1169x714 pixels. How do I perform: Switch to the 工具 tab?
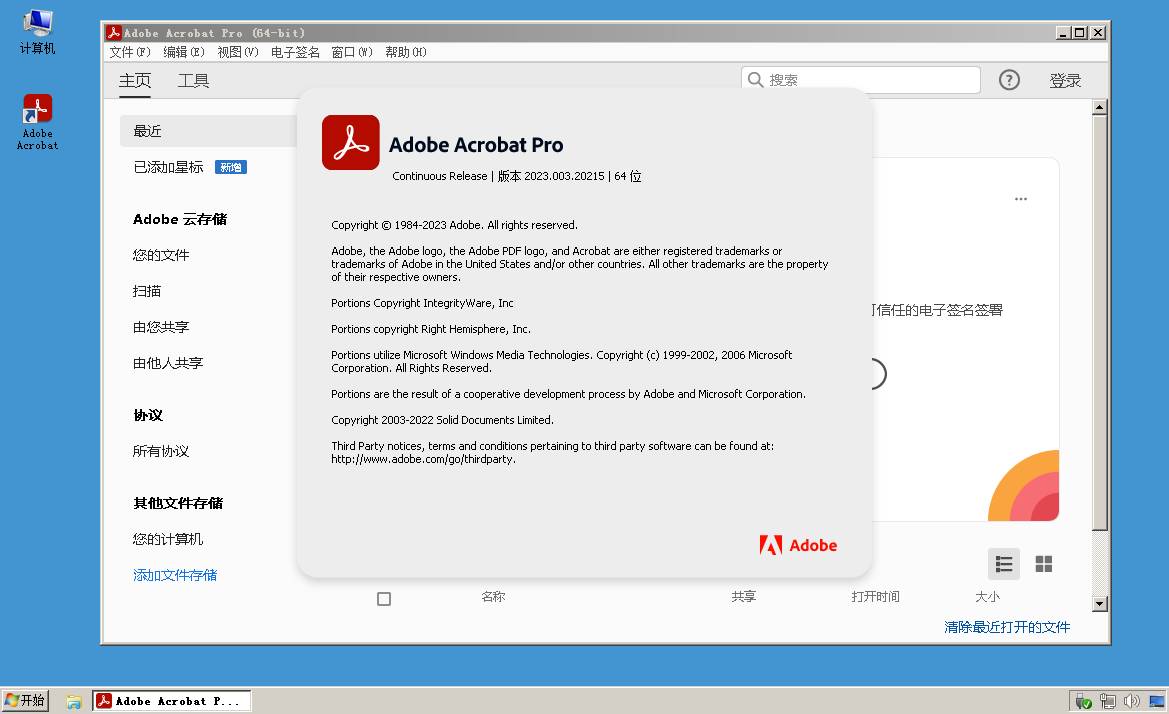(x=193, y=81)
